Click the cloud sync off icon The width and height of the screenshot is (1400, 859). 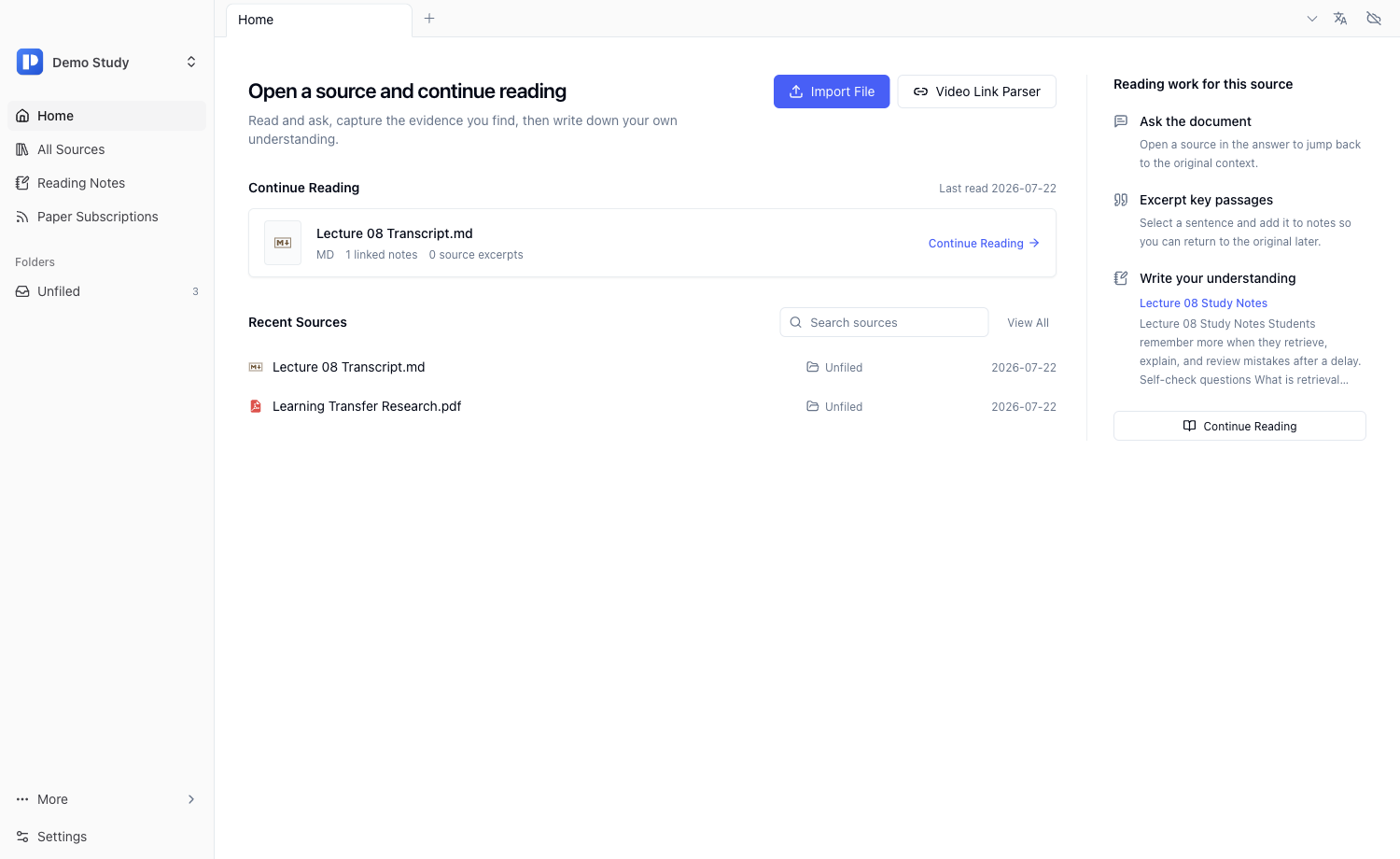(1374, 19)
